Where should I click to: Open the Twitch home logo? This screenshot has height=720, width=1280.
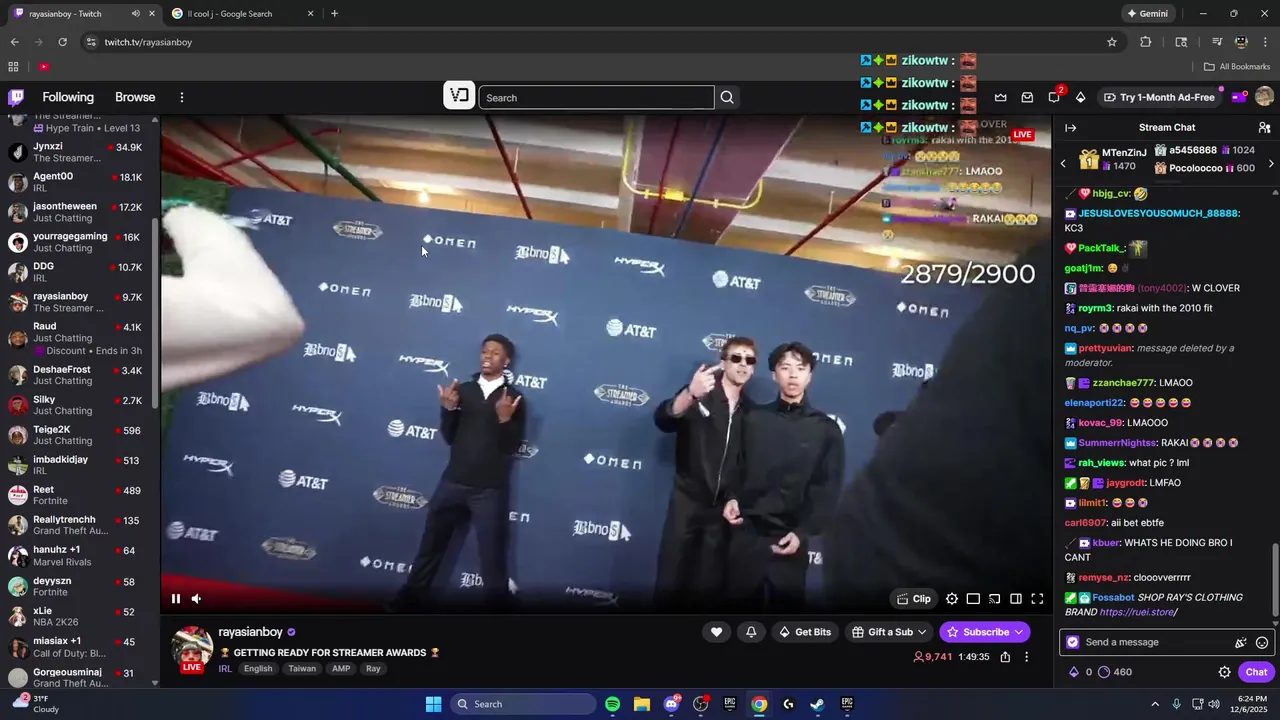[16, 97]
